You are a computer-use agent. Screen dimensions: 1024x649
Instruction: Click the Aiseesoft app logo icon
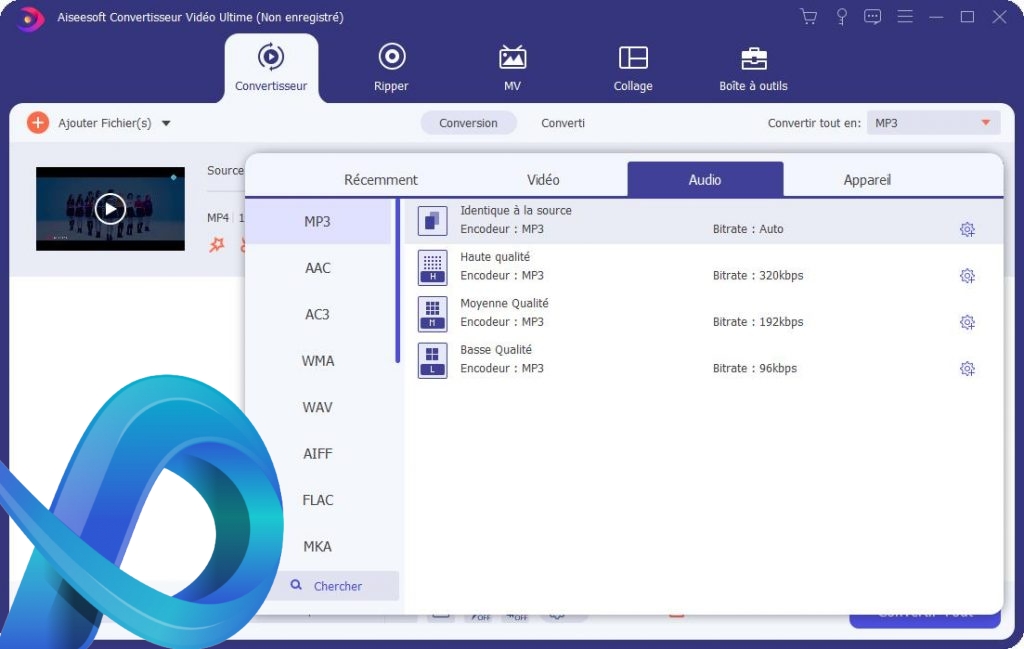29,18
